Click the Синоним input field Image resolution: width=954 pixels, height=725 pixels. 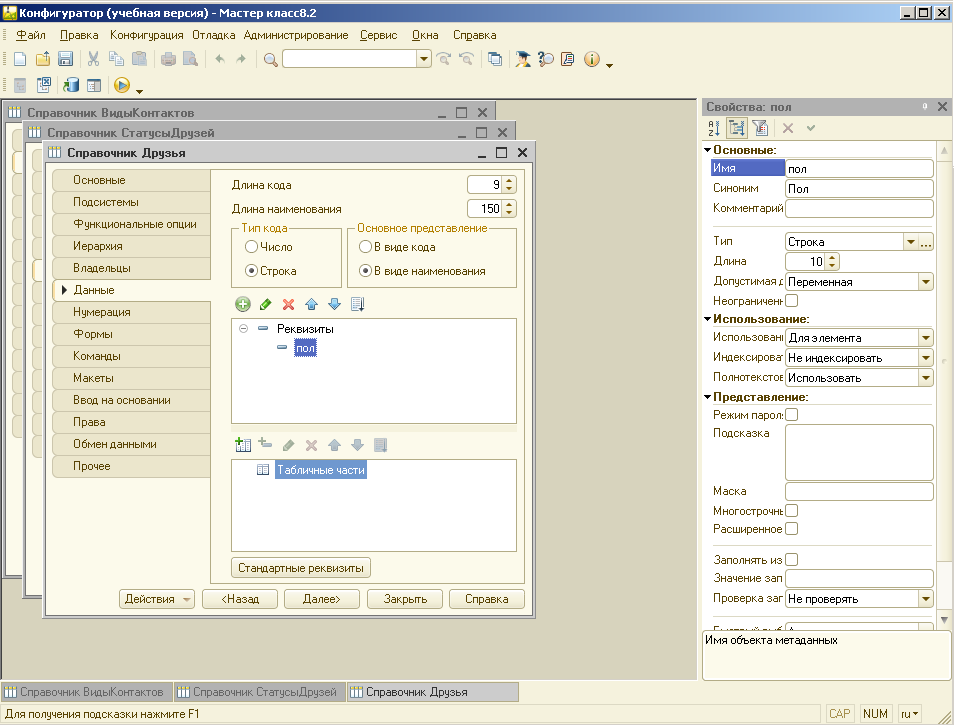point(858,188)
